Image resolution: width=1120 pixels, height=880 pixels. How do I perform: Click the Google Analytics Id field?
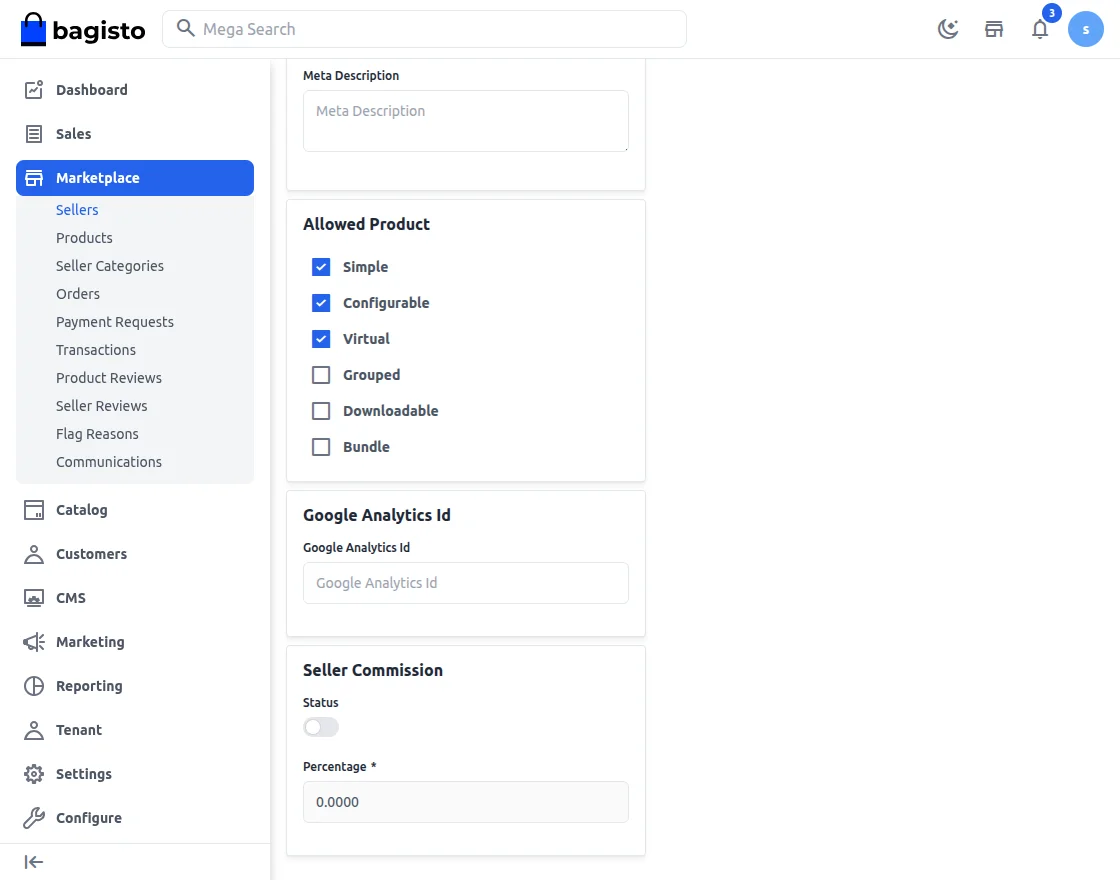coord(465,583)
